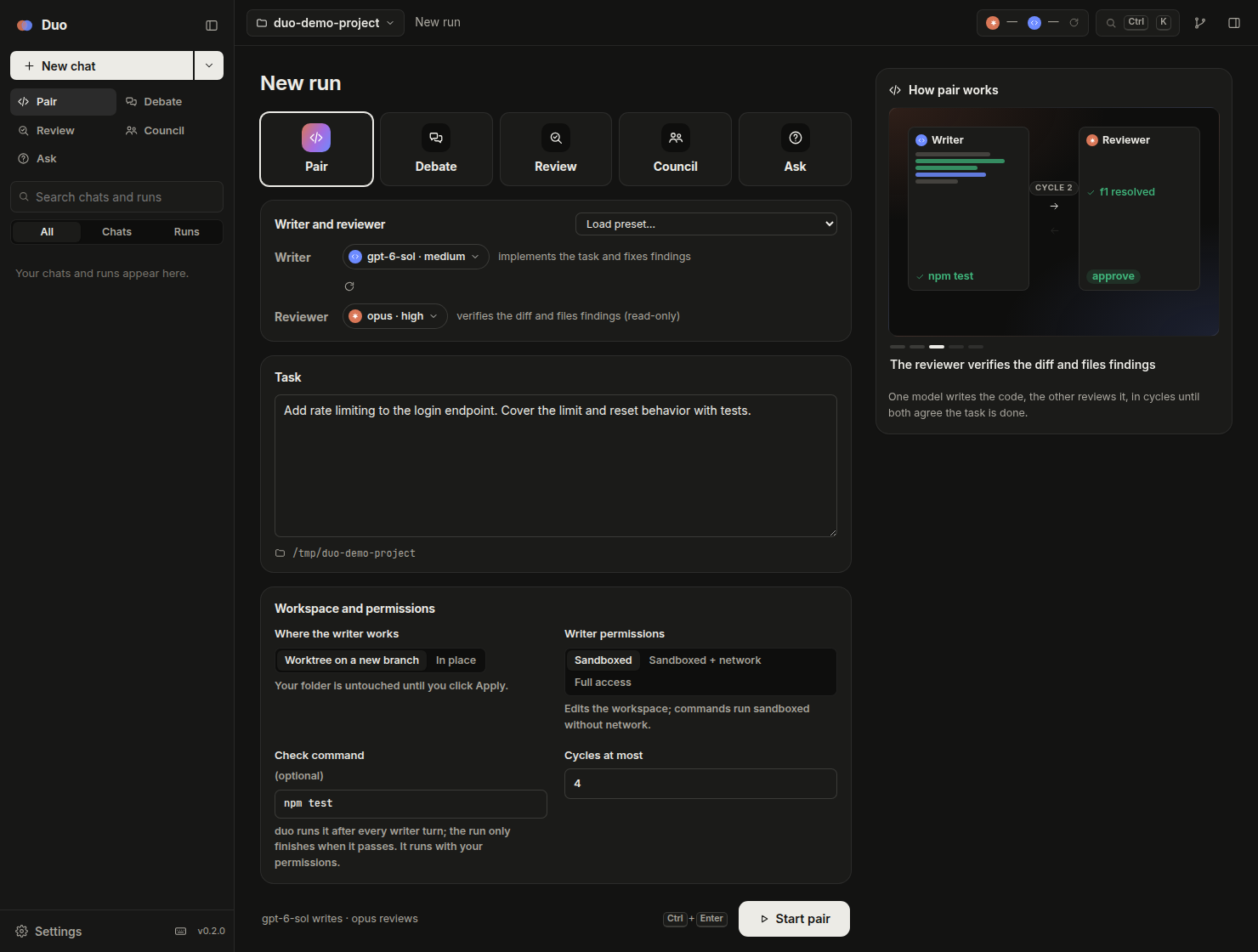Choose the In place writer option
This screenshot has width=1258, height=952.
pos(456,660)
